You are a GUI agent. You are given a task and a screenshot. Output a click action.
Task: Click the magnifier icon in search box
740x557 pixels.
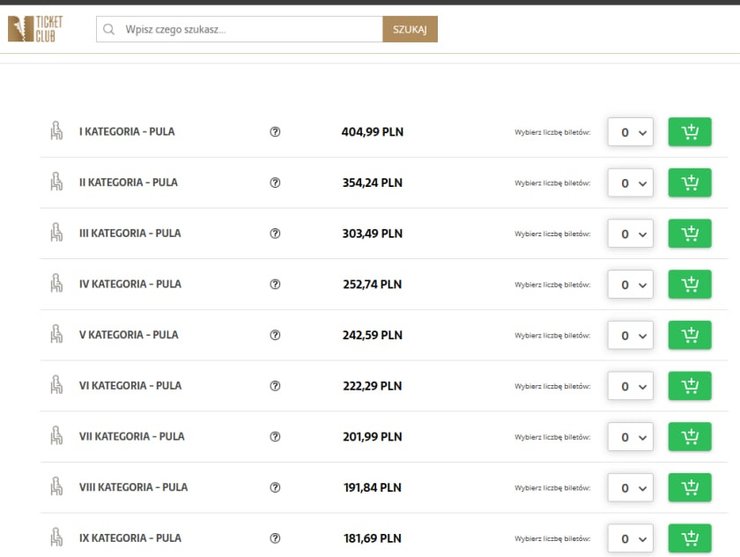point(110,30)
